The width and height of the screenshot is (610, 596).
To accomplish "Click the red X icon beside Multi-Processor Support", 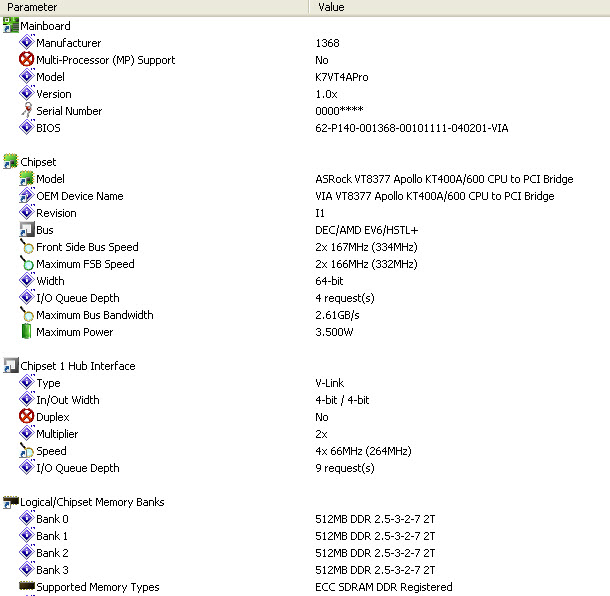I will [27, 60].
